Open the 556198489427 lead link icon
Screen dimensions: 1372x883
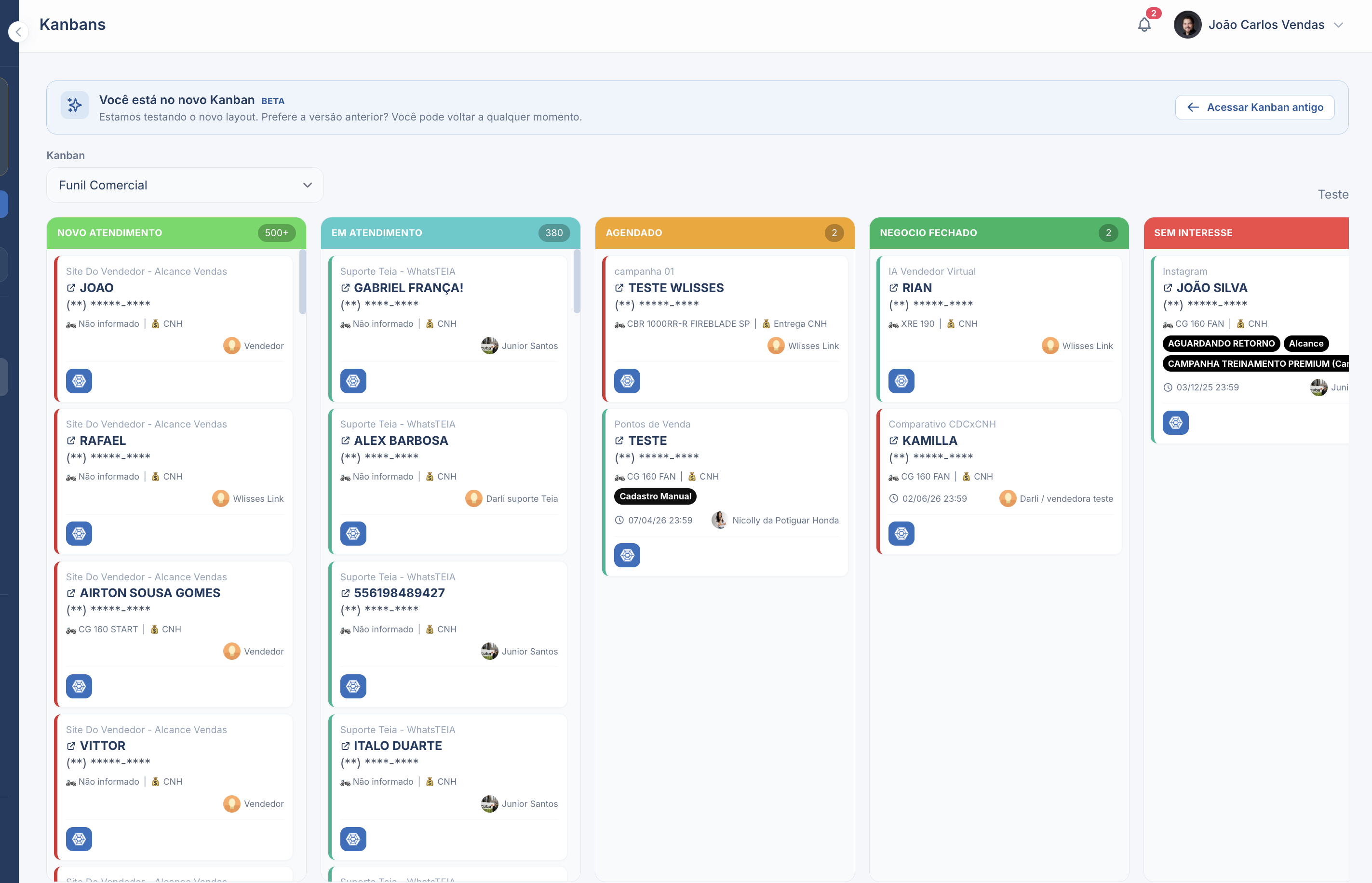pos(345,593)
